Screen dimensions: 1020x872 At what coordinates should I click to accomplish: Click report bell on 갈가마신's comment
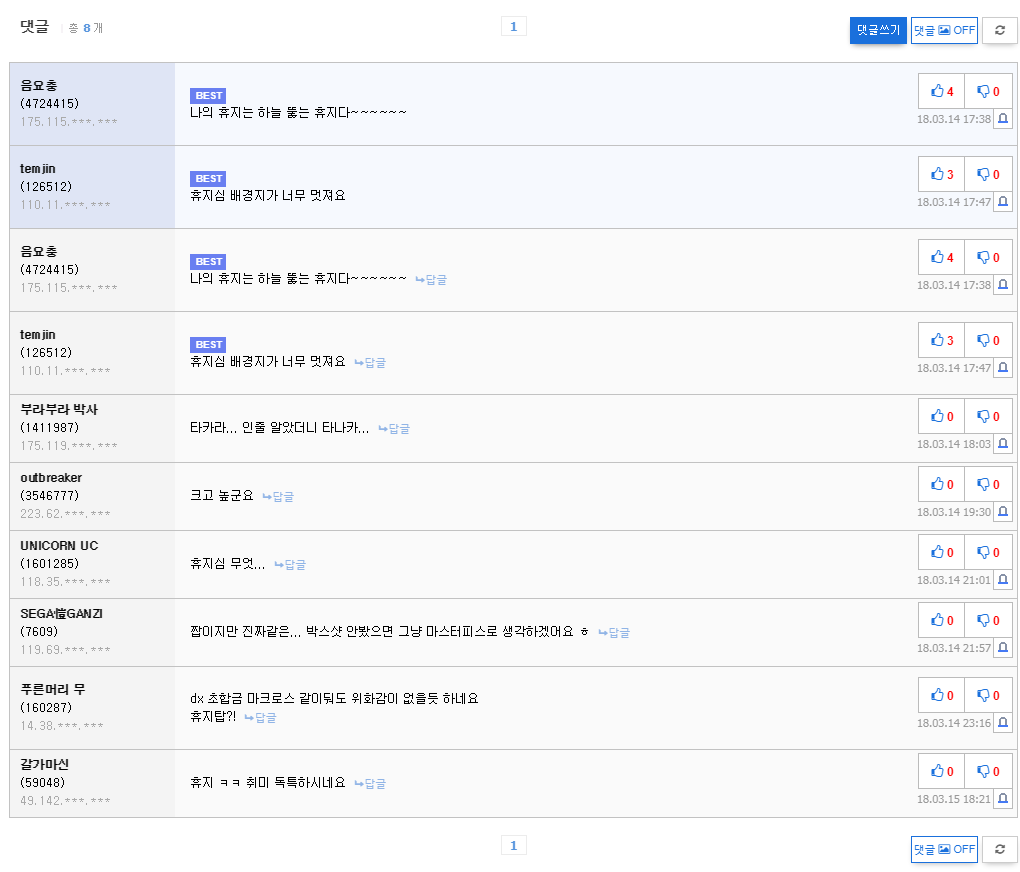tap(1003, 798)
